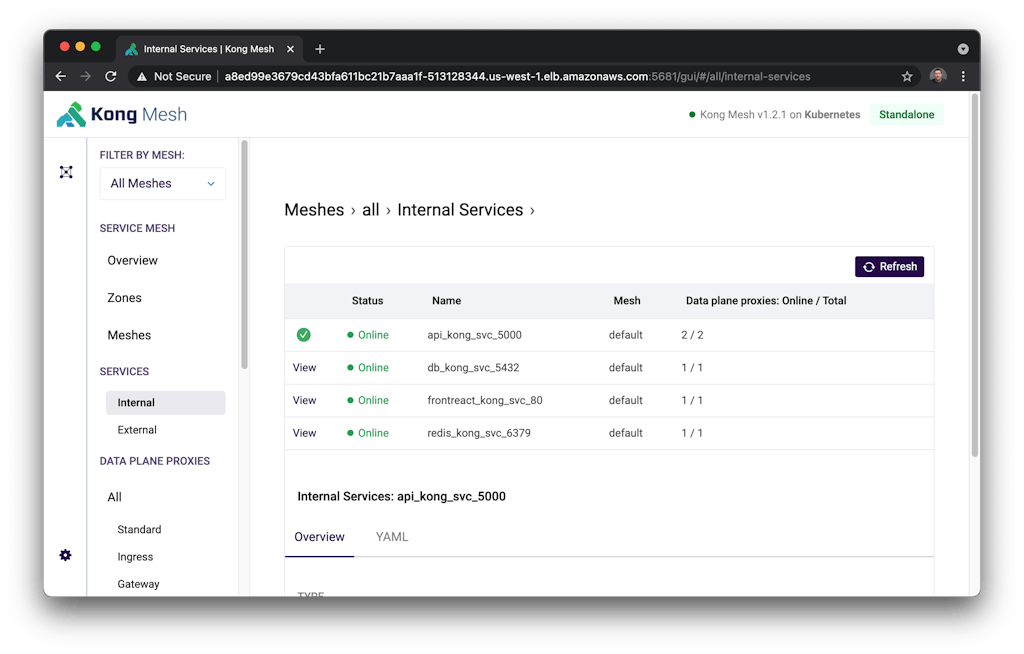1024x654 pixels.
Task: Click the Kong Mesh logo
Action: (x=121, y=114)
